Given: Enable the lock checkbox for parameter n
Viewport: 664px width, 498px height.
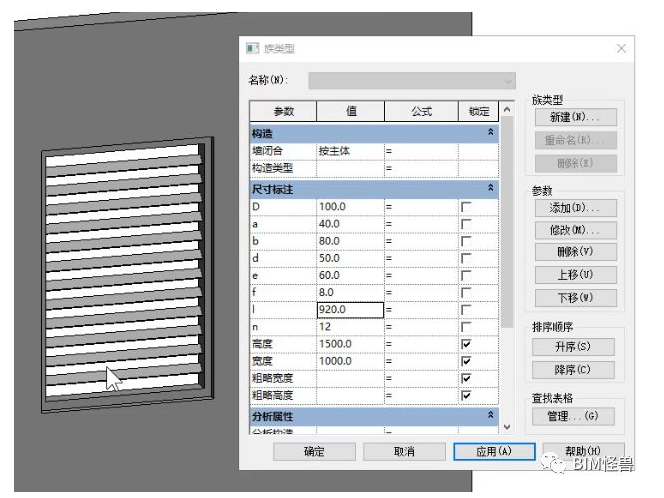Looking at the screenshot, I should pyautogui.click(x=465, y=326).
